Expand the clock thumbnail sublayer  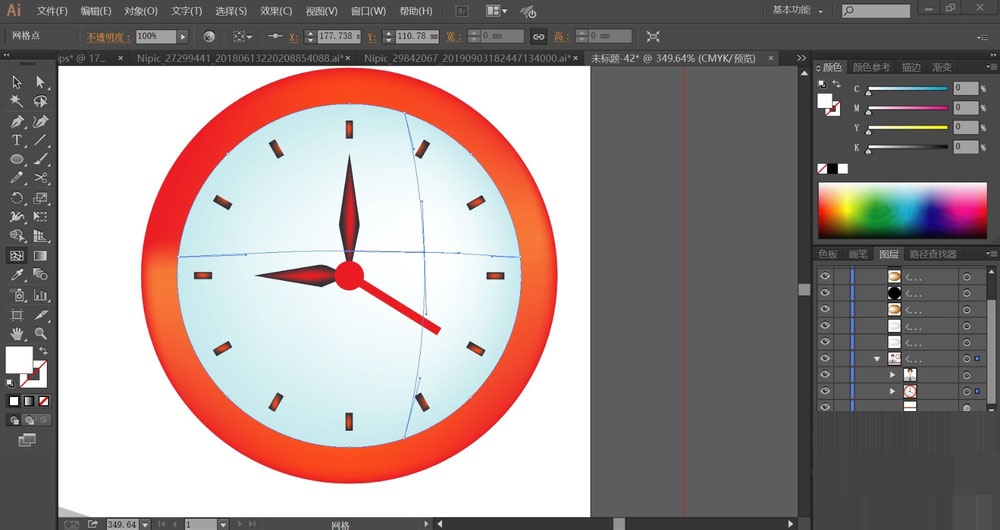[x=893, y=391]
